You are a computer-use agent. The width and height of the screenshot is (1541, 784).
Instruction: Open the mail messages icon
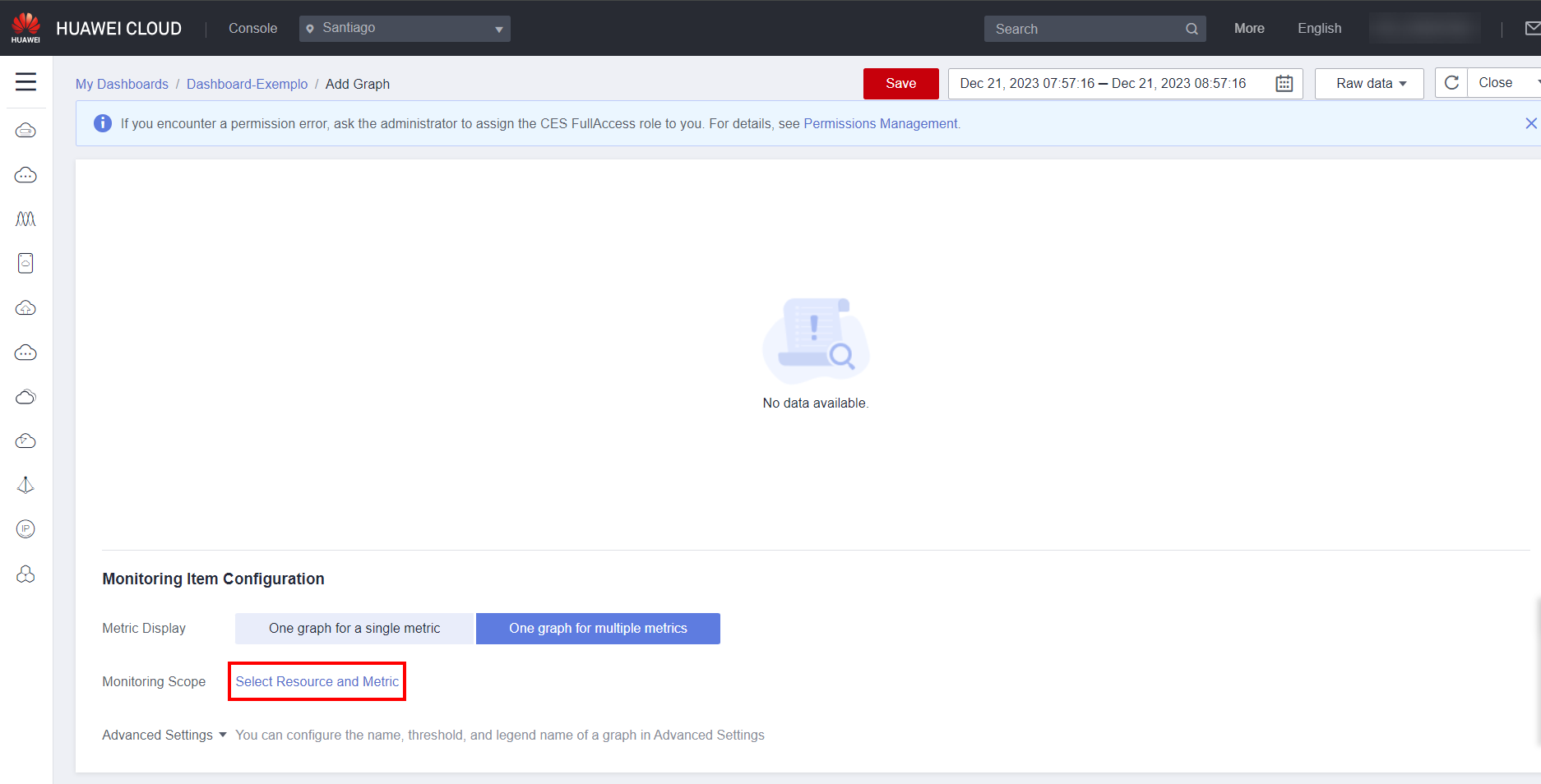point(1532,29)
